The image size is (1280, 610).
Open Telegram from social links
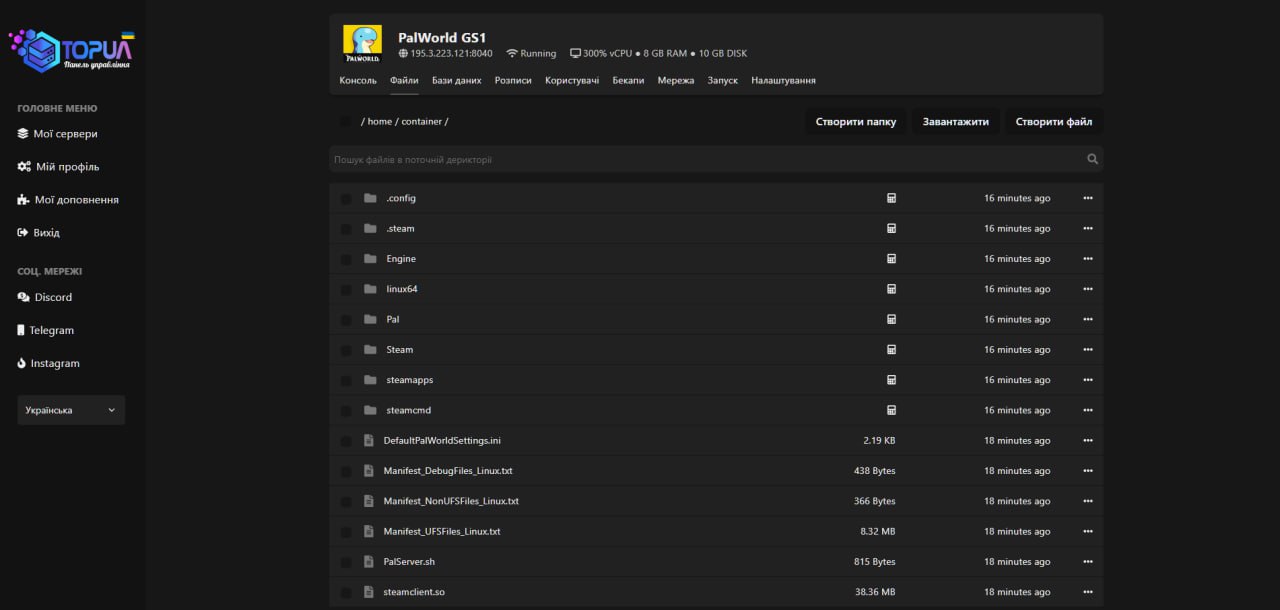[x=45, y=330]
